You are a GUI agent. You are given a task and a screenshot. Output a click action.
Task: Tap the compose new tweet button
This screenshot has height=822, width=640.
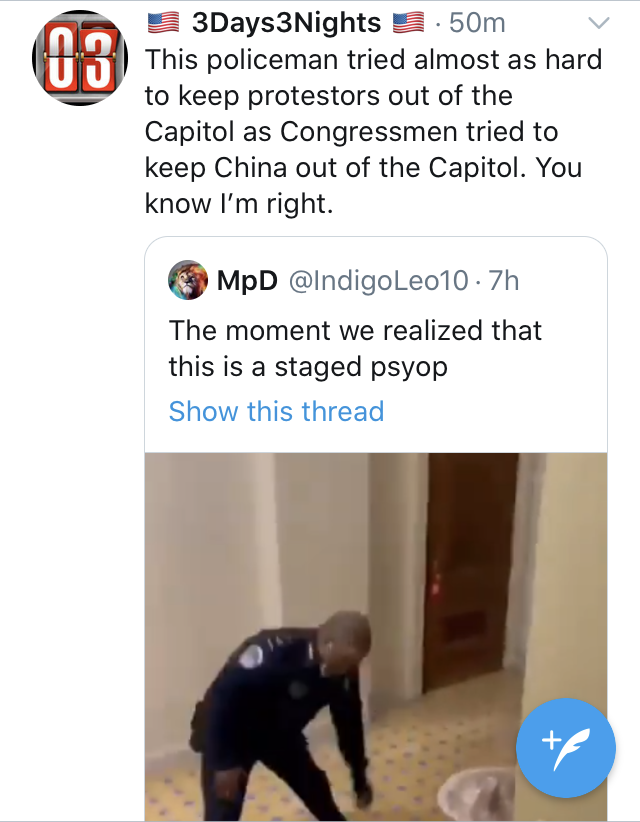click(x=566, y=748)
